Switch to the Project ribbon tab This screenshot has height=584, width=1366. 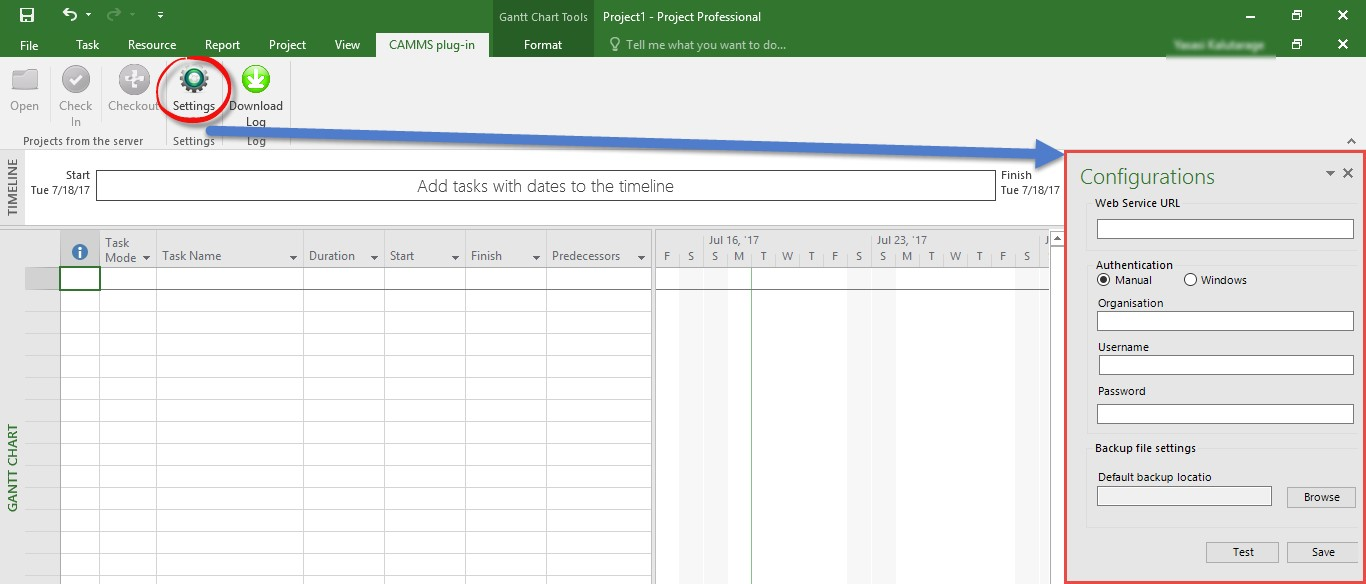click(288, 45)
